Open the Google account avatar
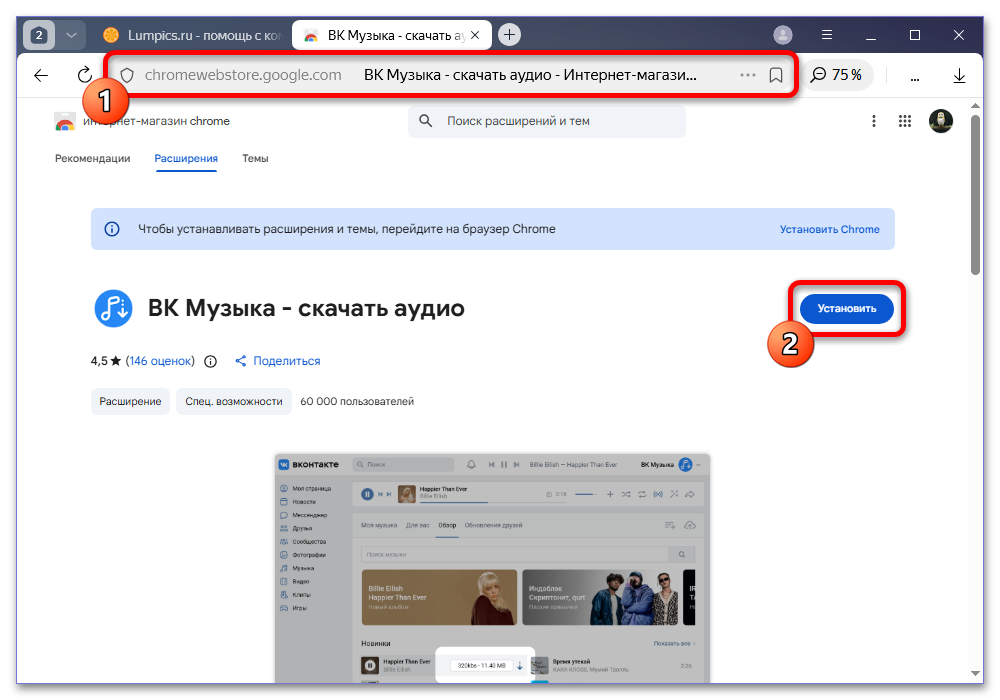This screenshot has height=700, width=1000. (x=941, y=120)
